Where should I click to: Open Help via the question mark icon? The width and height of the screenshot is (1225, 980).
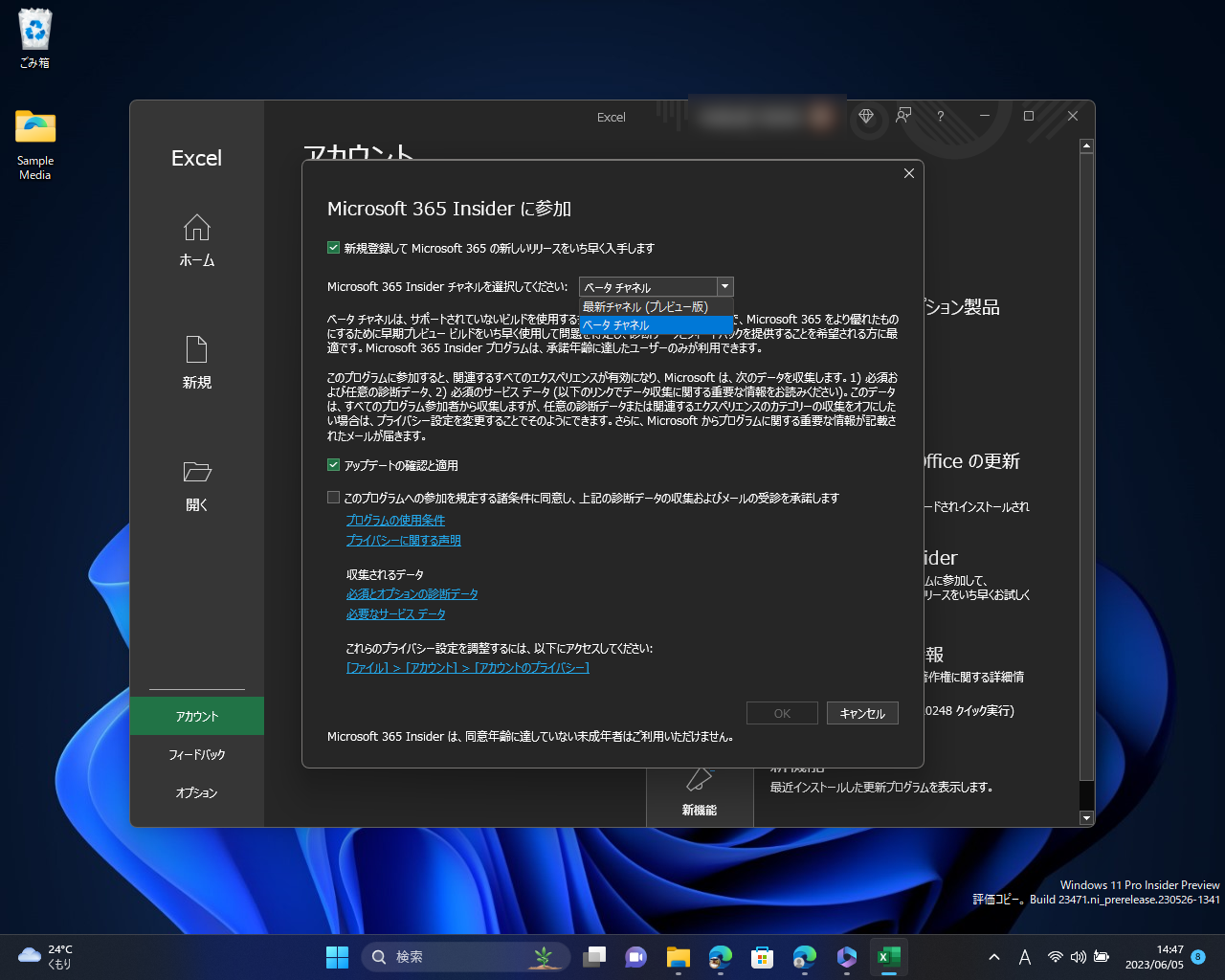coord(940,116)
